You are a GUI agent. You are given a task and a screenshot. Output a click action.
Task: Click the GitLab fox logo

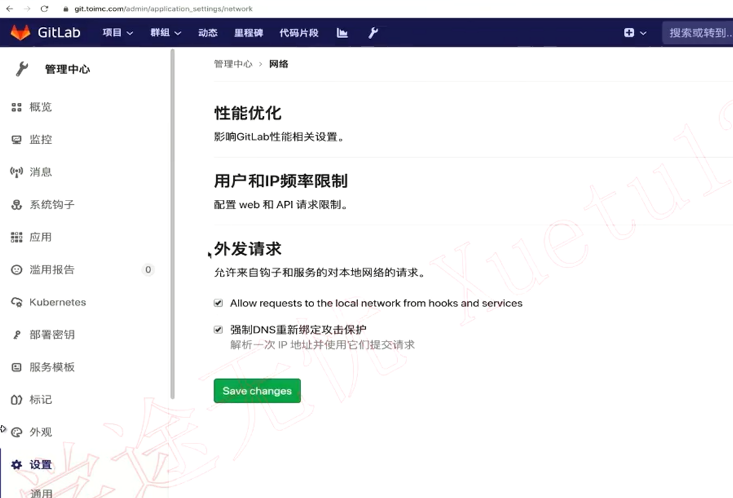tap(21, 32)
